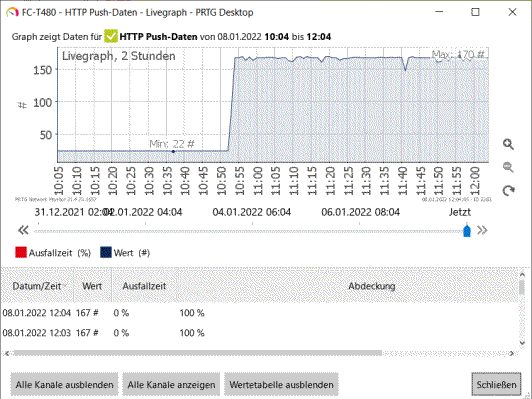Minimize the Livegraph window

(439, 12)
